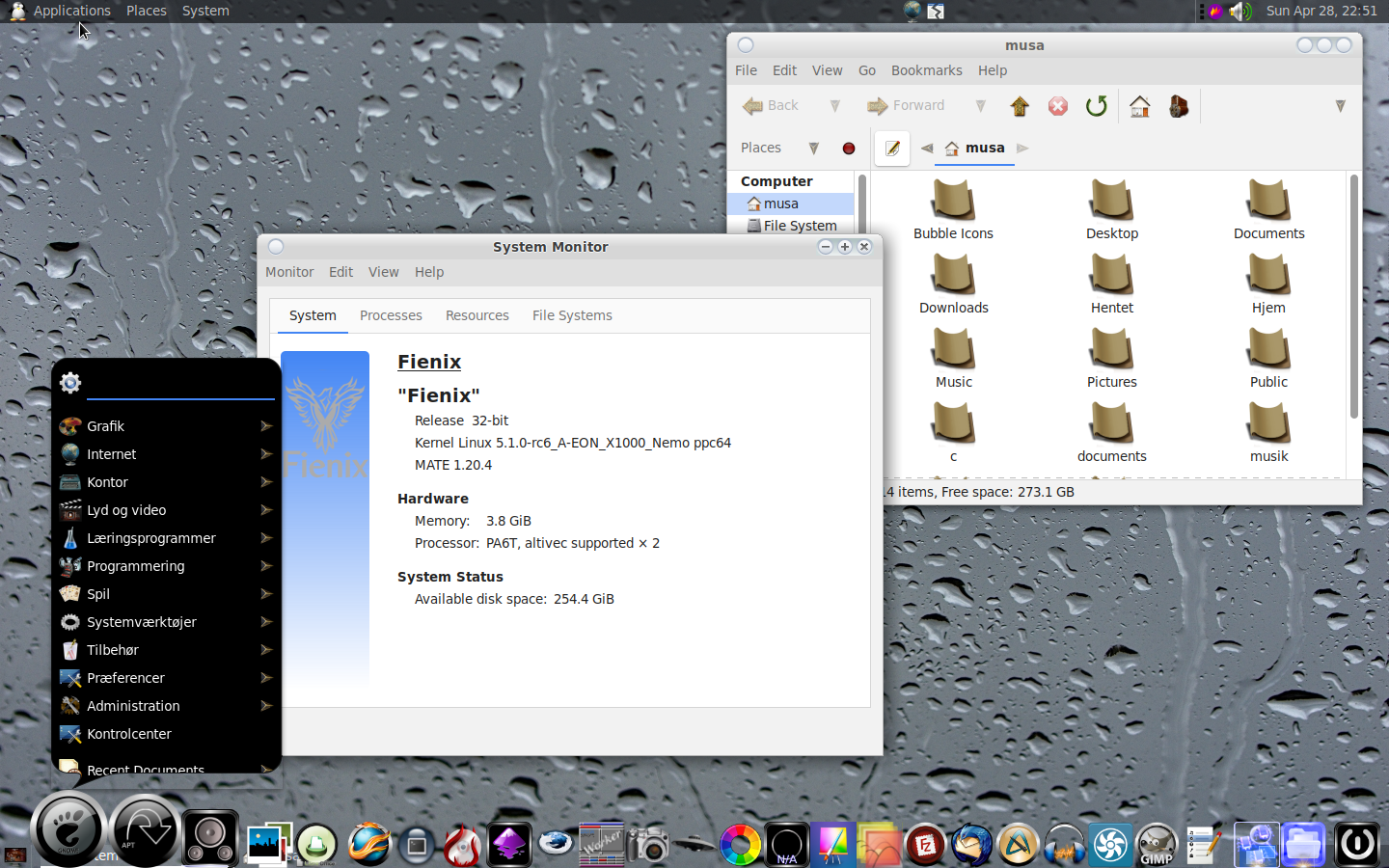Click the volume speaker in top panel
Screen dimensions: 1389x868
pyautogui.click(x=1241, y=12)
